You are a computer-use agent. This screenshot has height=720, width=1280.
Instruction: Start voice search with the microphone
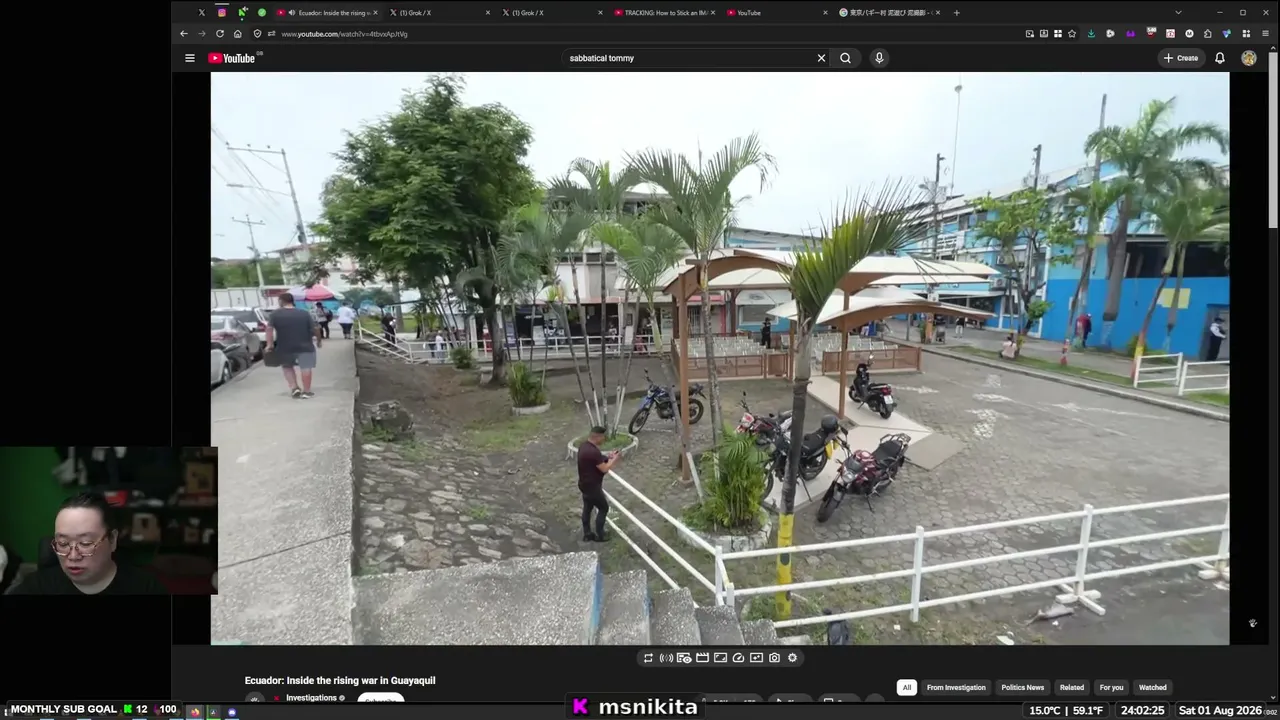pyautogui.click(x=879, y=58)
